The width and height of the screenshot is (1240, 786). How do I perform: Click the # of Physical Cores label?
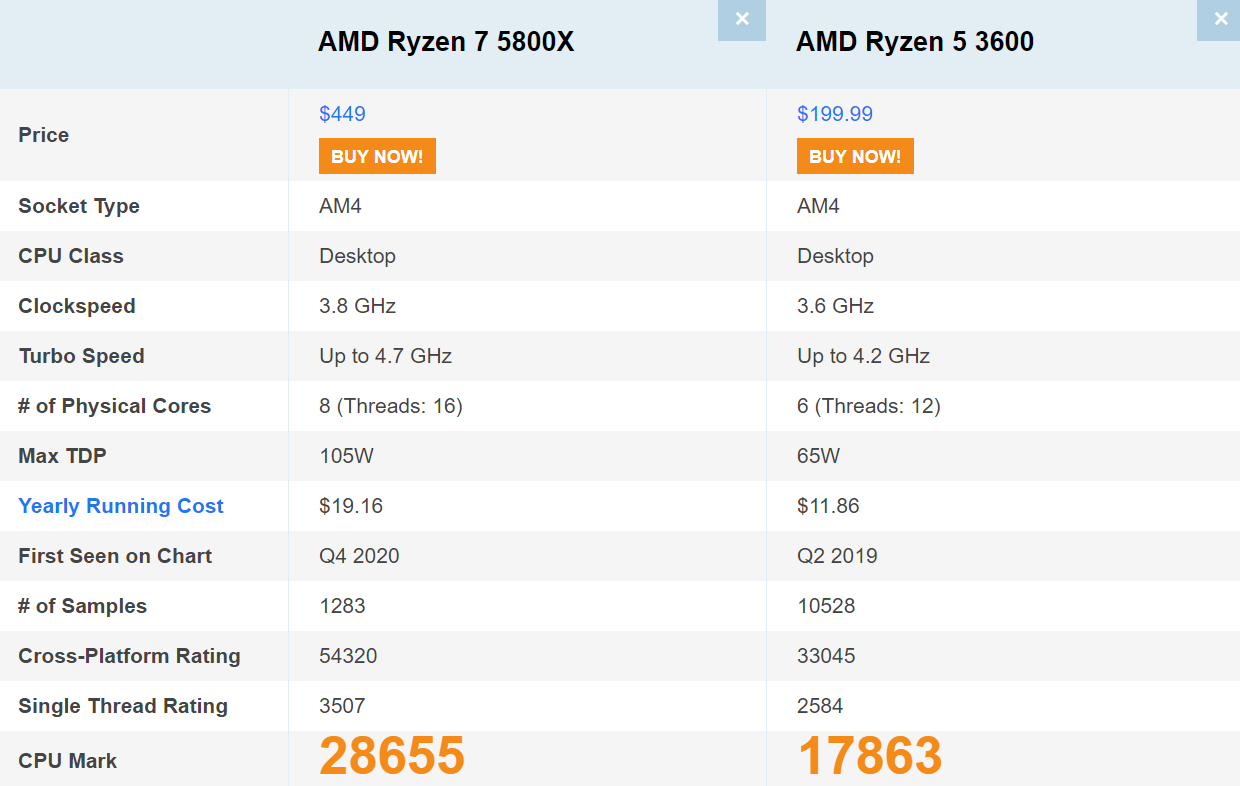point(115,406)
